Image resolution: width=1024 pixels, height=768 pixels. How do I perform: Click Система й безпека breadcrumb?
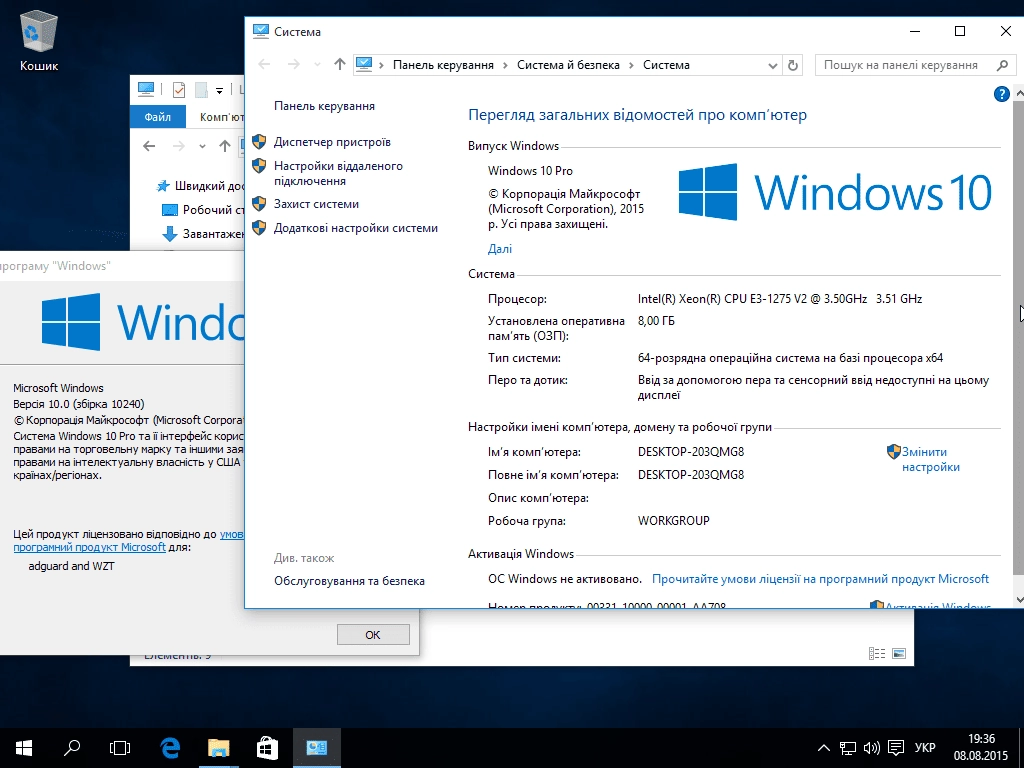[x=568, y=65]
